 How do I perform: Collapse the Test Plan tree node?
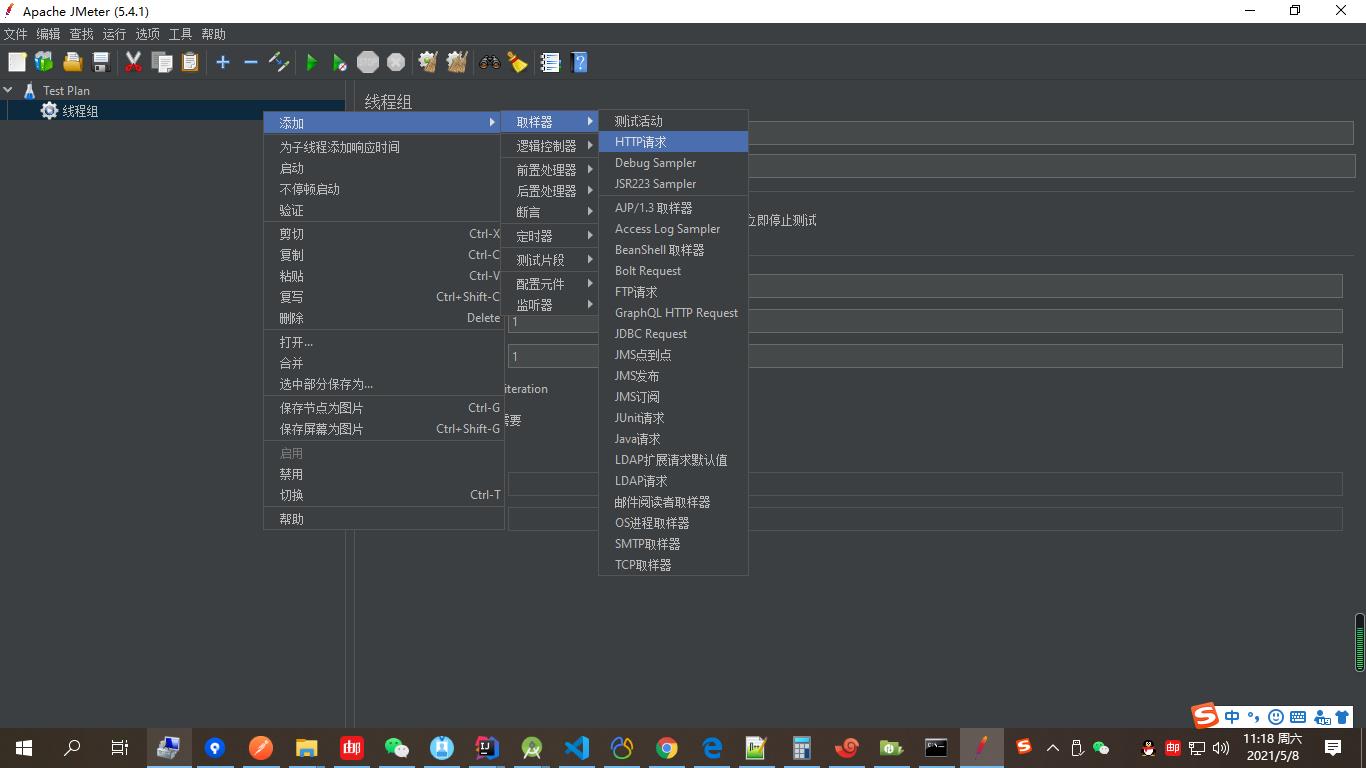(8, 90)
